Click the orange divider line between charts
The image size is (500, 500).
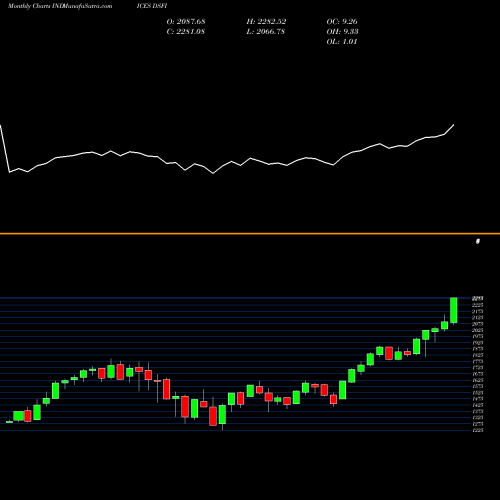[250, 234]
